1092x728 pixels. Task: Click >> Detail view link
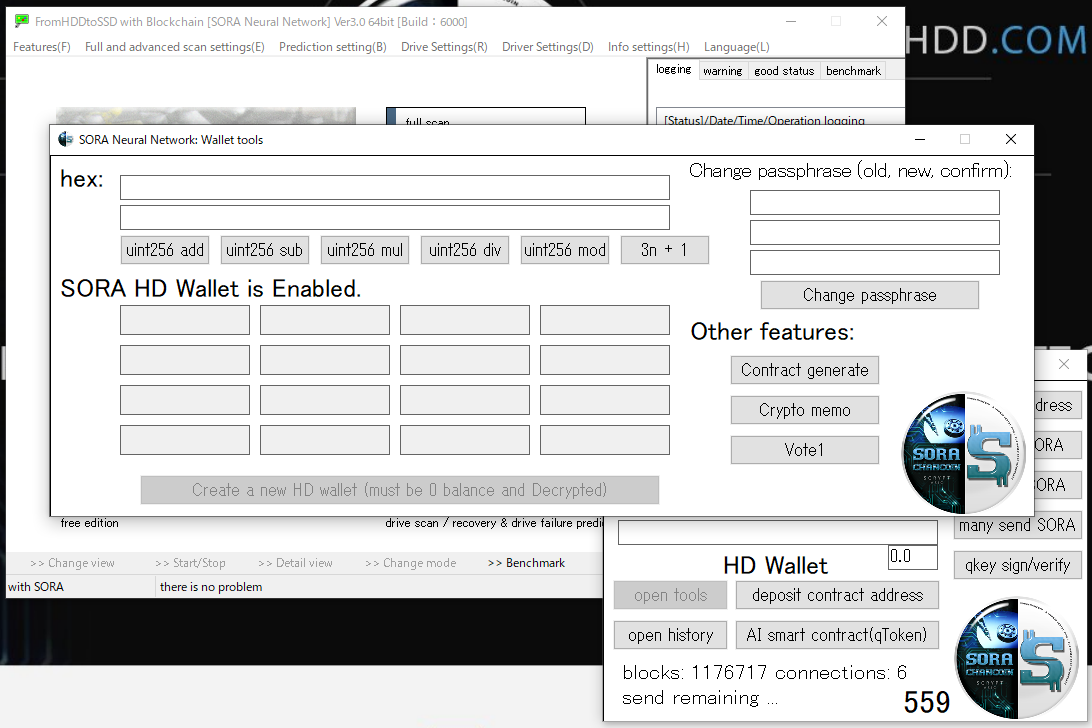point(295,563)
